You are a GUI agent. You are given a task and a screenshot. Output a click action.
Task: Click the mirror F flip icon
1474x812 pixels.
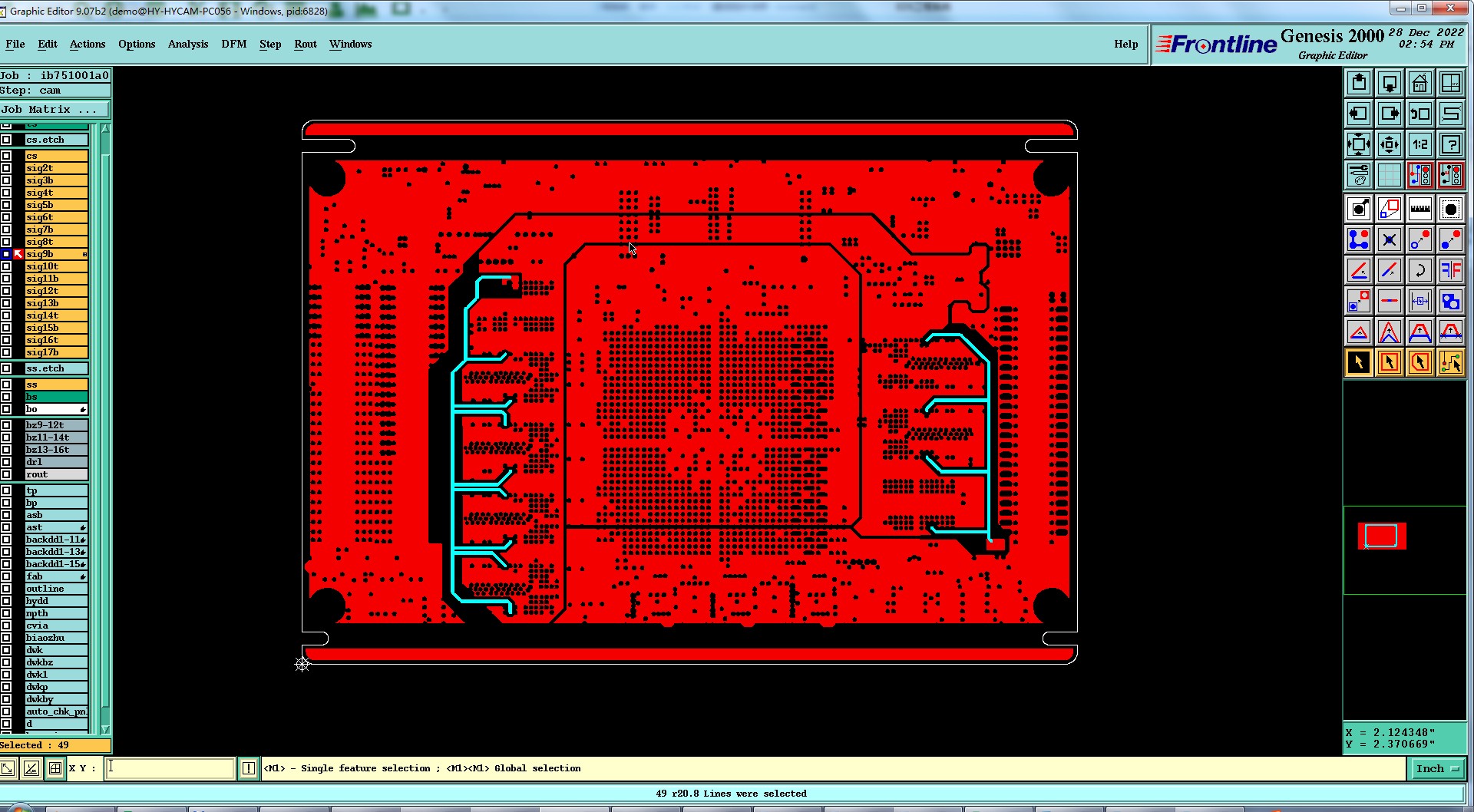click(1451, 270)
